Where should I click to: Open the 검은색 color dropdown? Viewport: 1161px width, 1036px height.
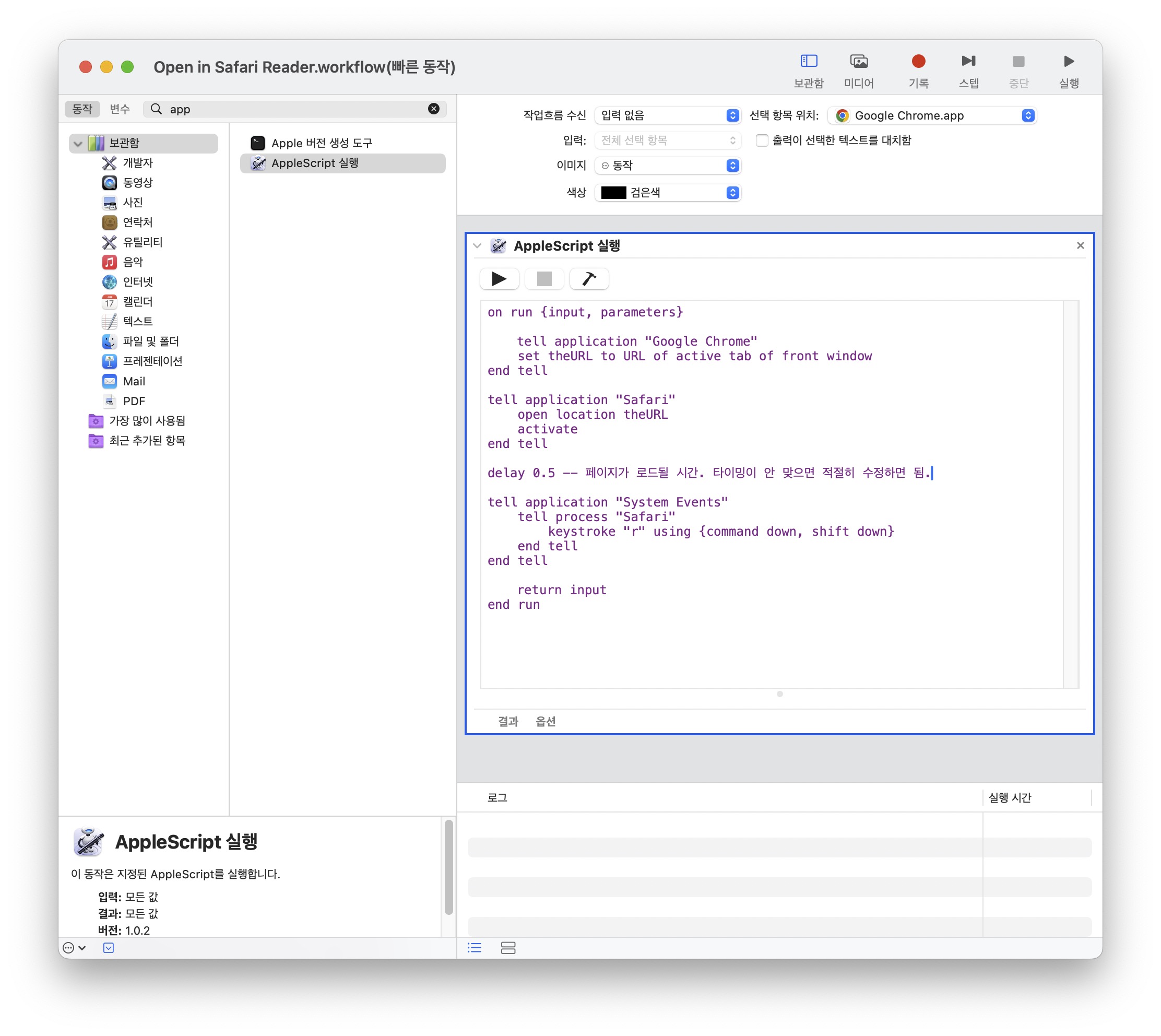[x=667, y=192]
